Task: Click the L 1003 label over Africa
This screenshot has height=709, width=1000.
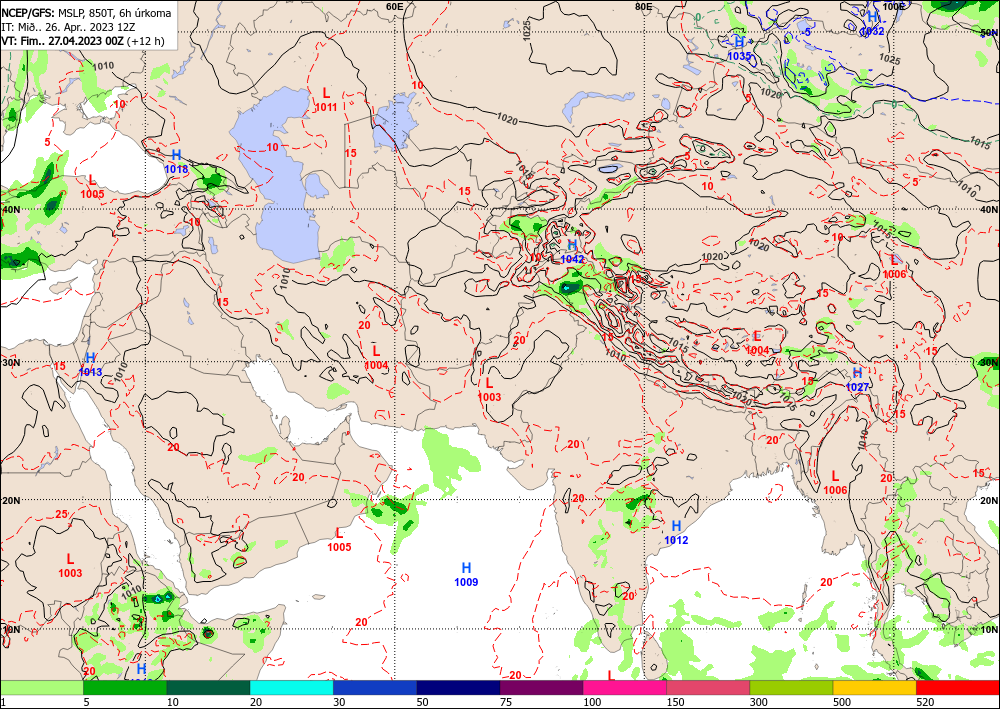Action: [x=70, y=566]
